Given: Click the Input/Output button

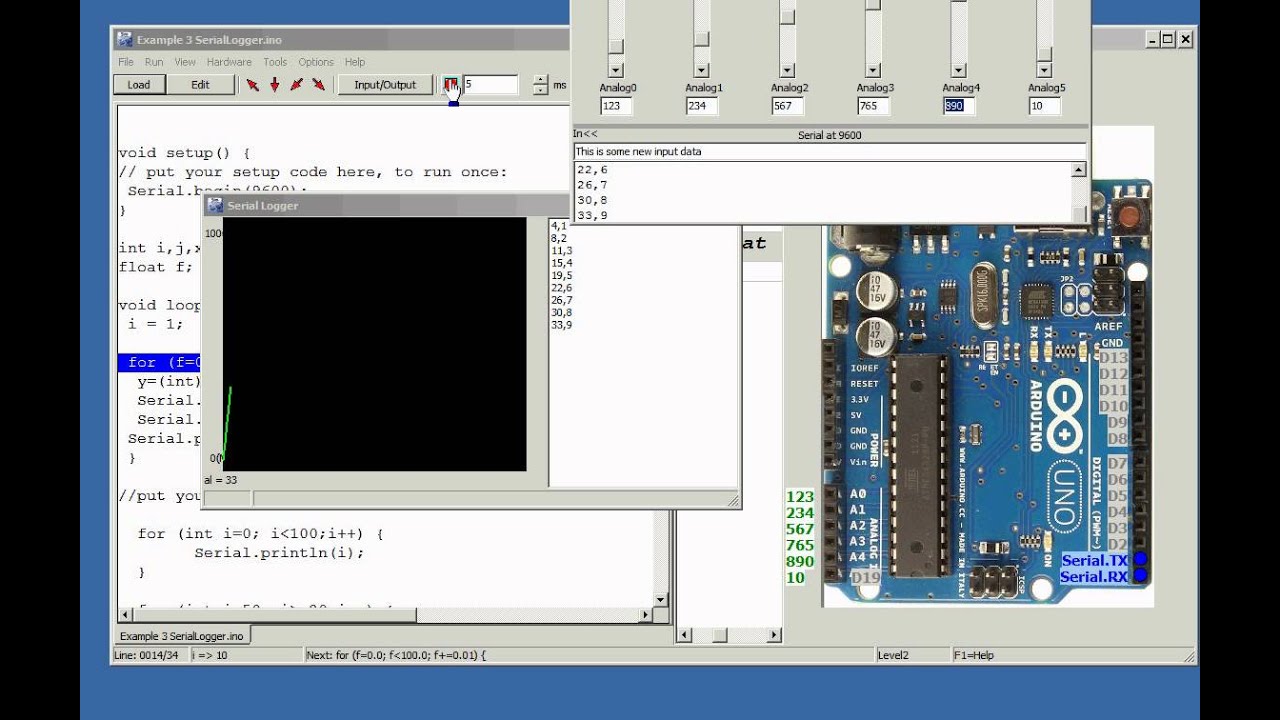Looking at the screenshot, I should [385, 85].
